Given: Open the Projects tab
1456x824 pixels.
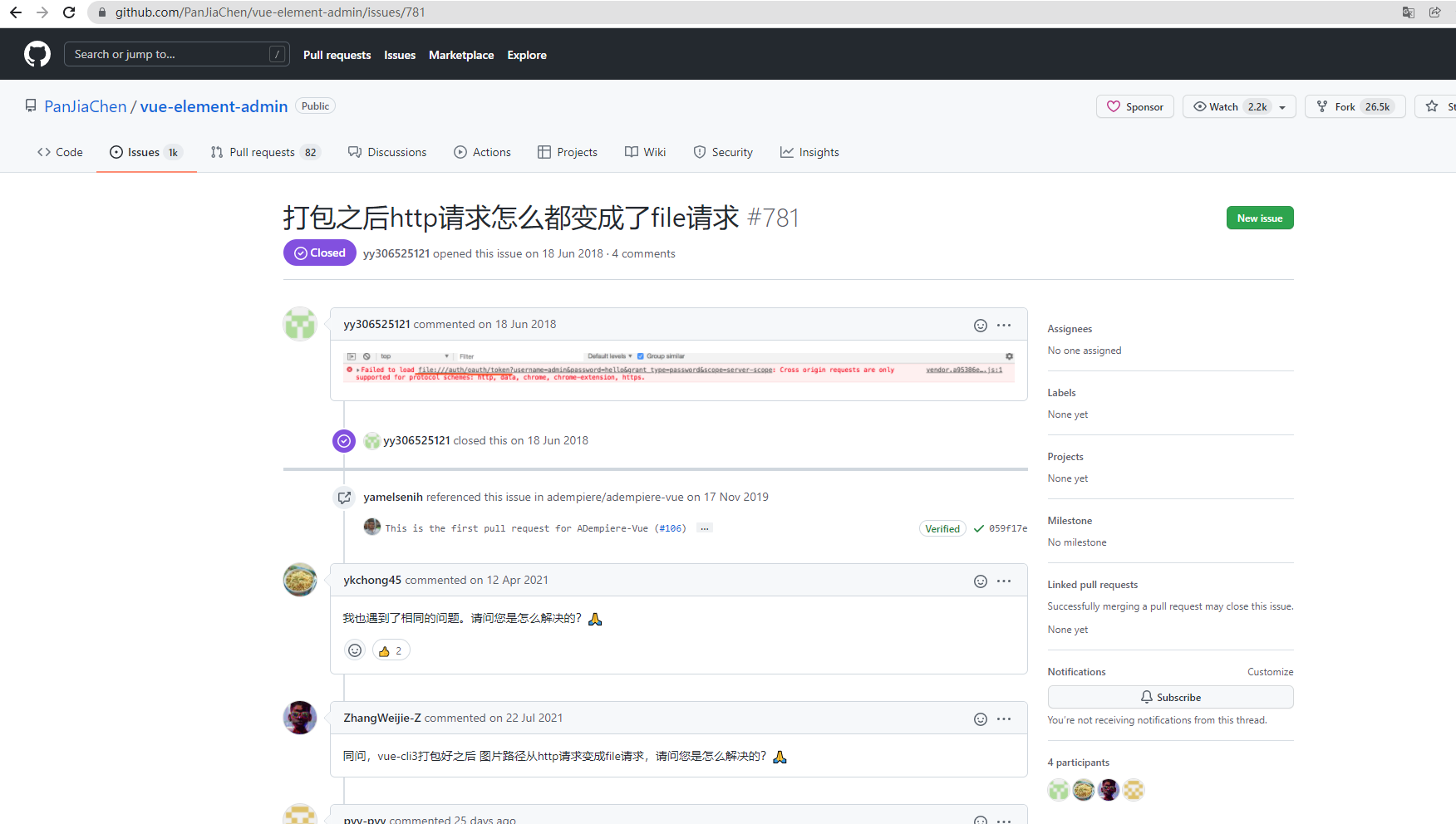Looking at the screenshot, I should point(568,152).
